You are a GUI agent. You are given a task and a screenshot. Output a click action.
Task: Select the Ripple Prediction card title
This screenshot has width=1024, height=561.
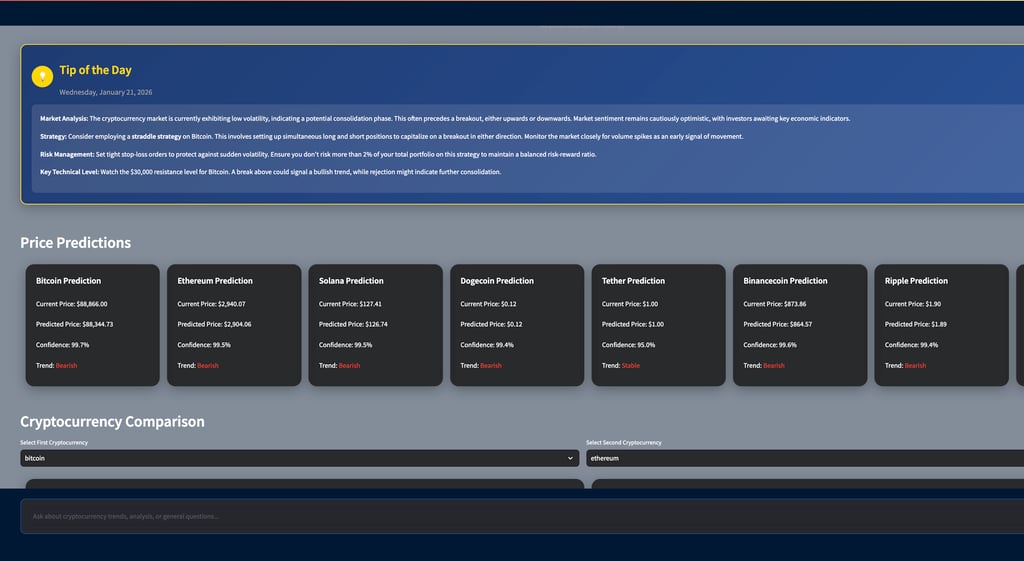(x=916, y=281)
